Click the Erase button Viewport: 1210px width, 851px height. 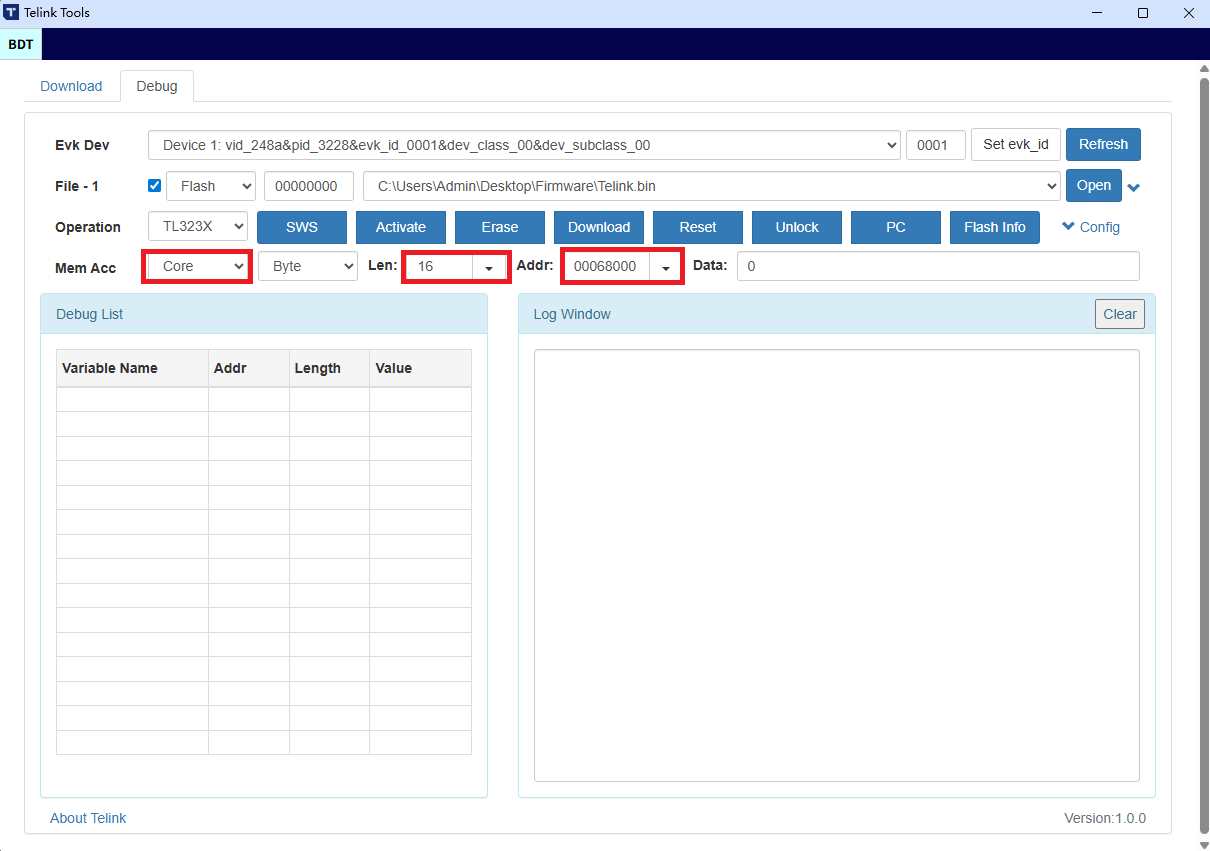click(x=499, y=227)
